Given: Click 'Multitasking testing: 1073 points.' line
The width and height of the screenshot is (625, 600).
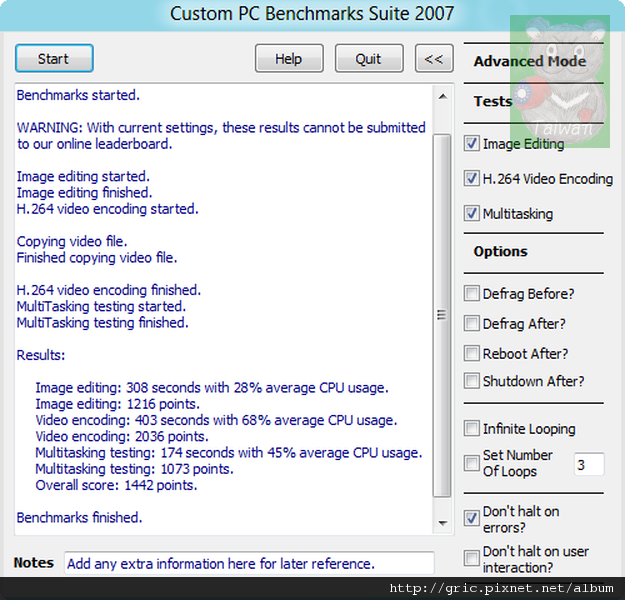Looking at the screenshot, I should [134, 469].
